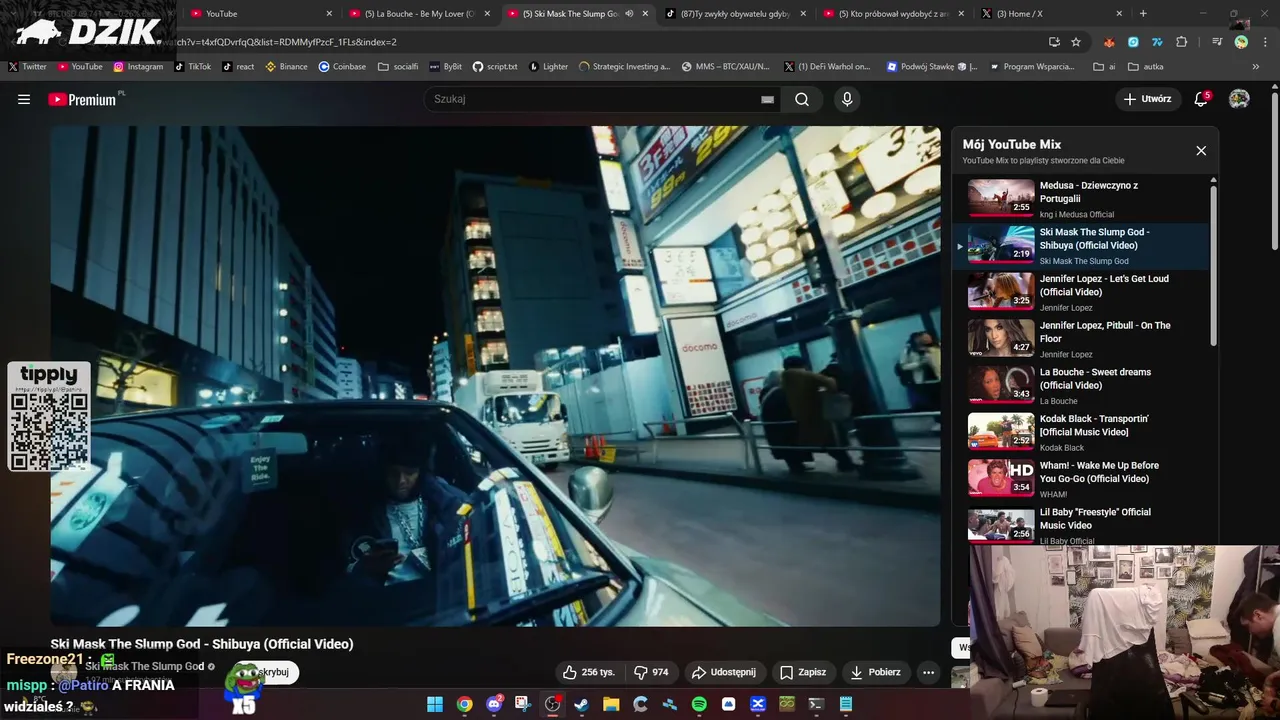Play Jennifer Lopez, Pitbull - On The Floor
1280x720 pixels.
click(x=1083, y=339)
